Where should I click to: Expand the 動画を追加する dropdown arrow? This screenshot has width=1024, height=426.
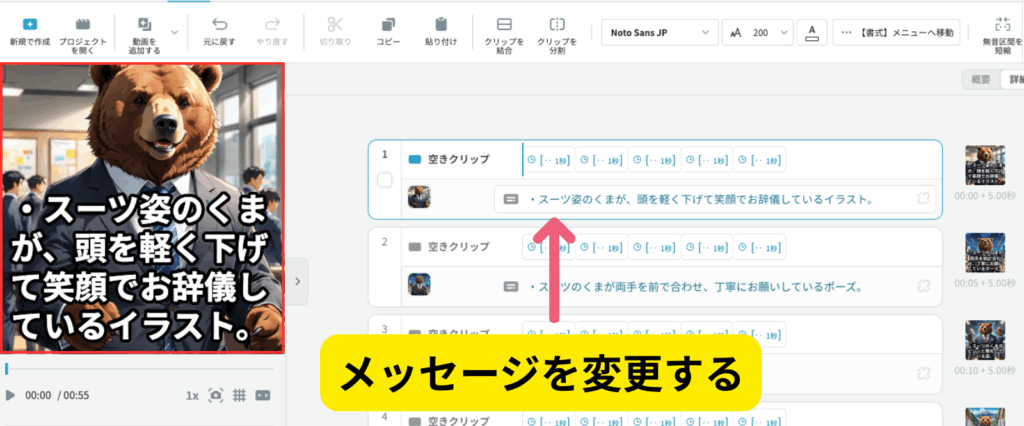(x=174, y=31)
